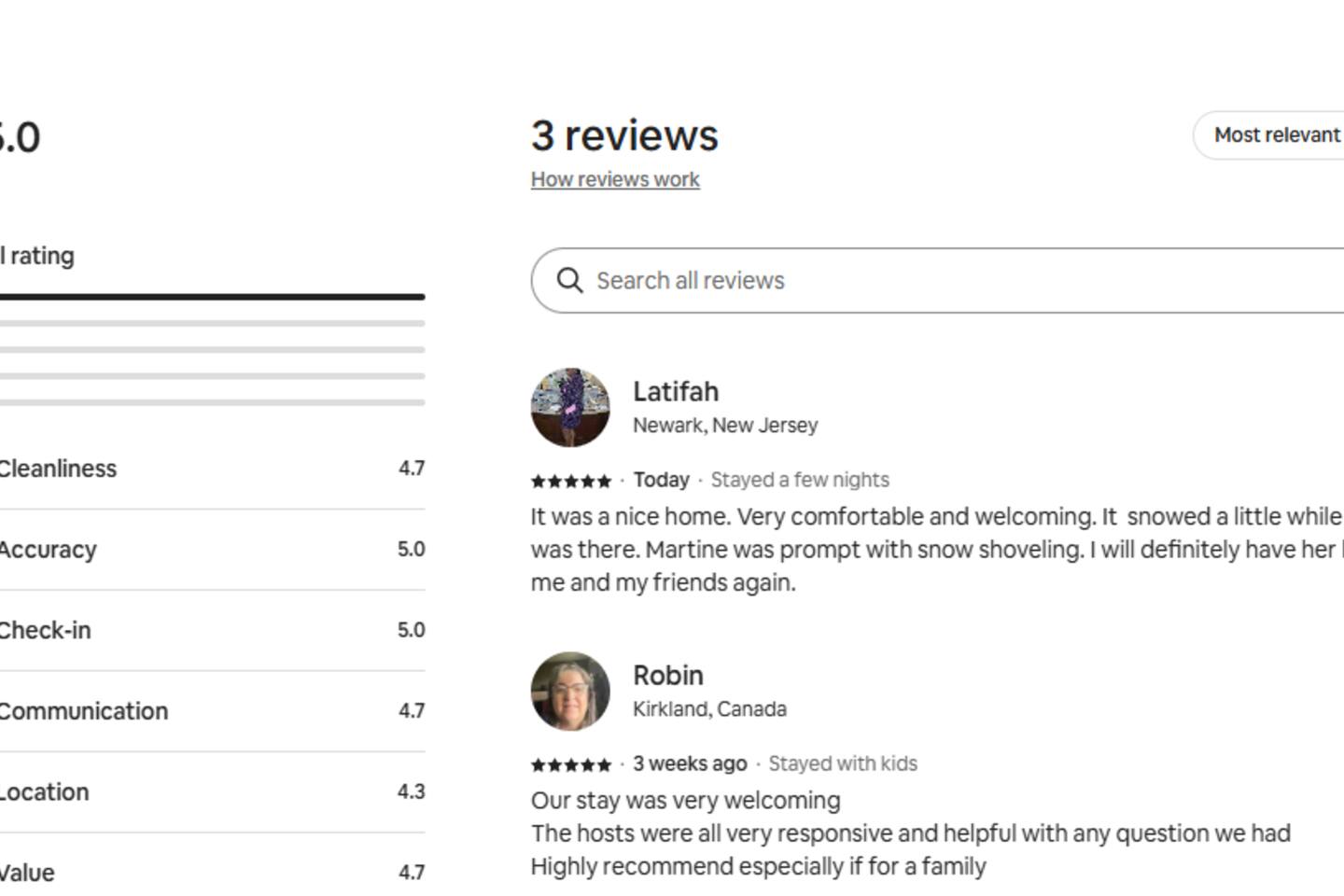Open the Most relevant sort dropdown
The height and width of the screenshot is (896, 1344).
[1275, 135]
